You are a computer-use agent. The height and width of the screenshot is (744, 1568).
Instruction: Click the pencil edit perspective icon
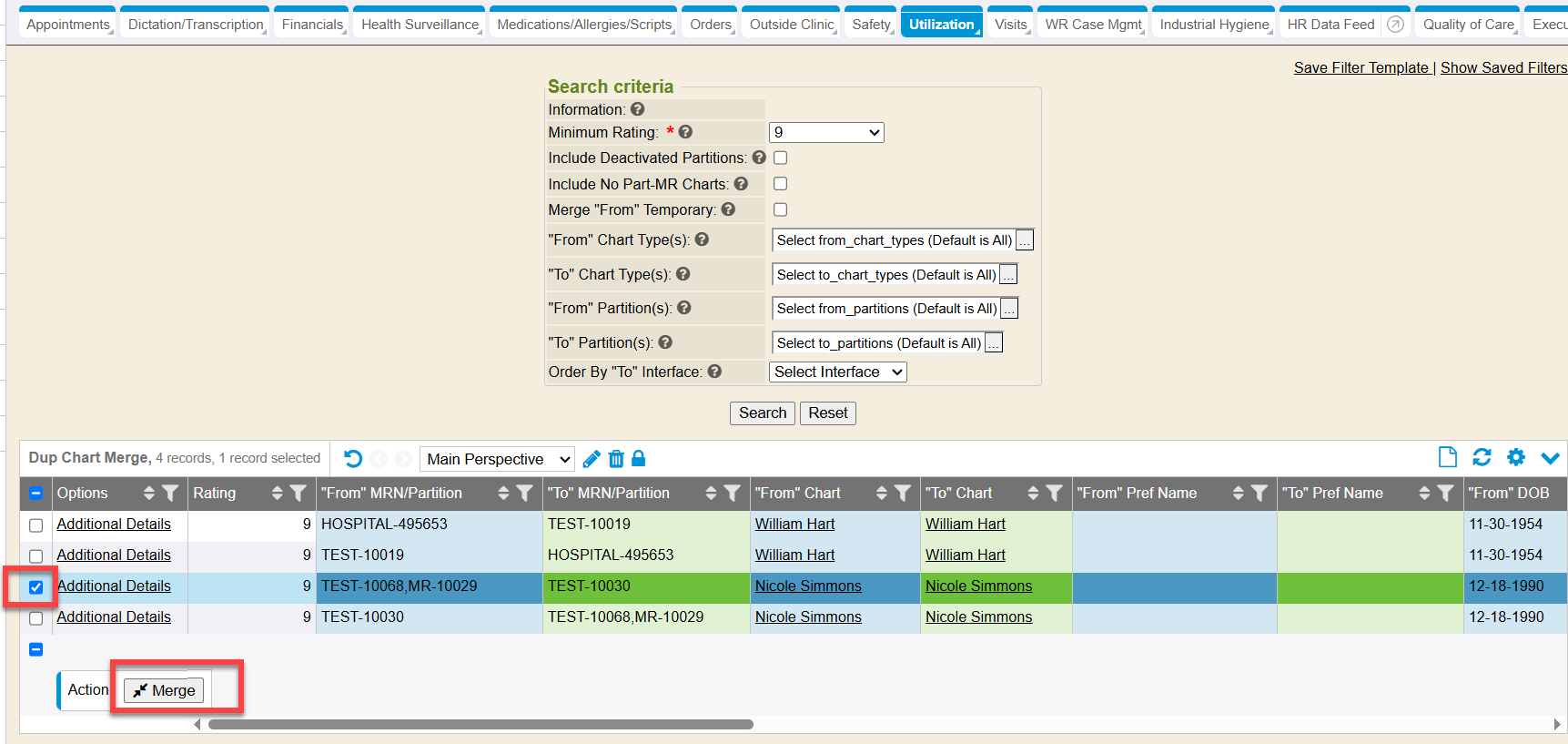[592, 459]
